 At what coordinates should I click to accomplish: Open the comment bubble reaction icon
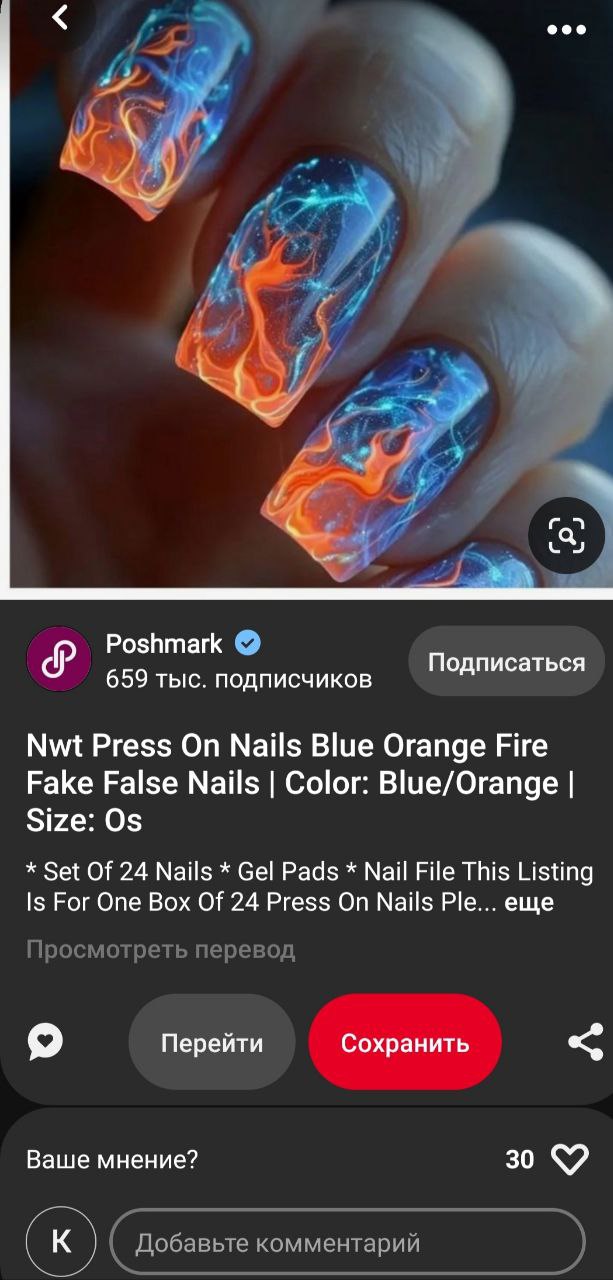(x=45, y=1042)
